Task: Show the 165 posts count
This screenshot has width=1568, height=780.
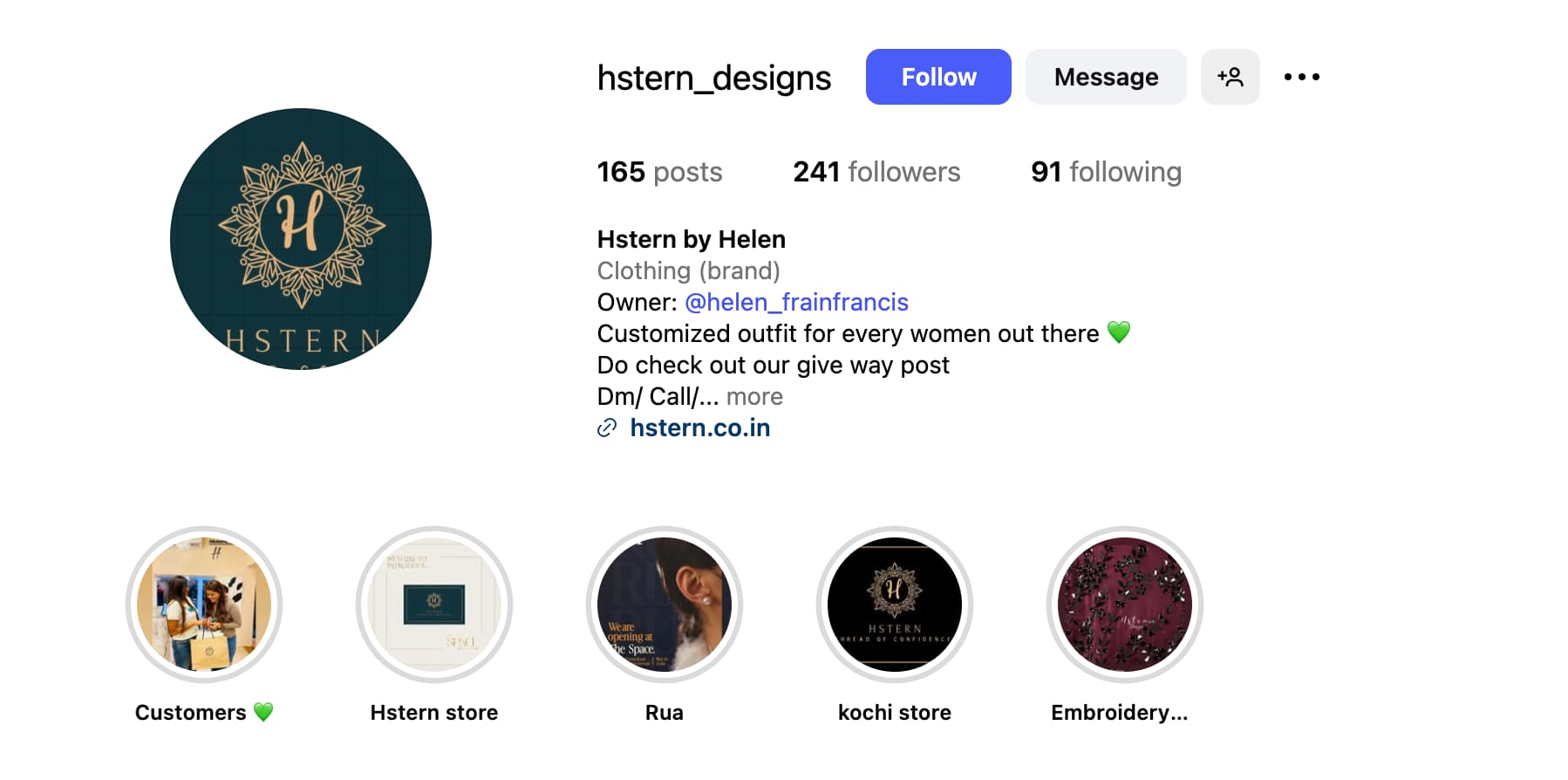Action: point(659,172)
